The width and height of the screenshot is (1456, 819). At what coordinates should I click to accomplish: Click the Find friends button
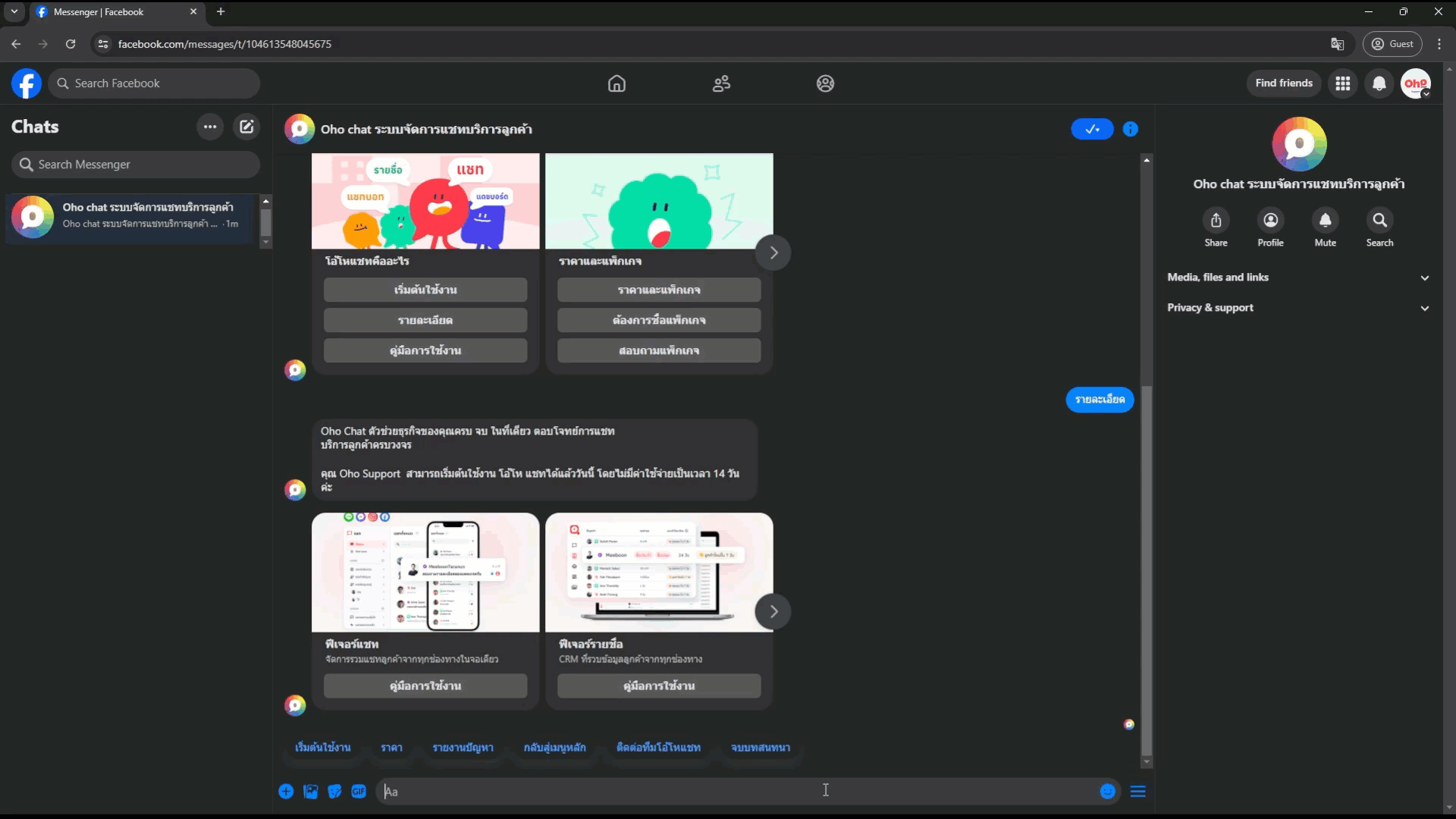[1284, 83]
